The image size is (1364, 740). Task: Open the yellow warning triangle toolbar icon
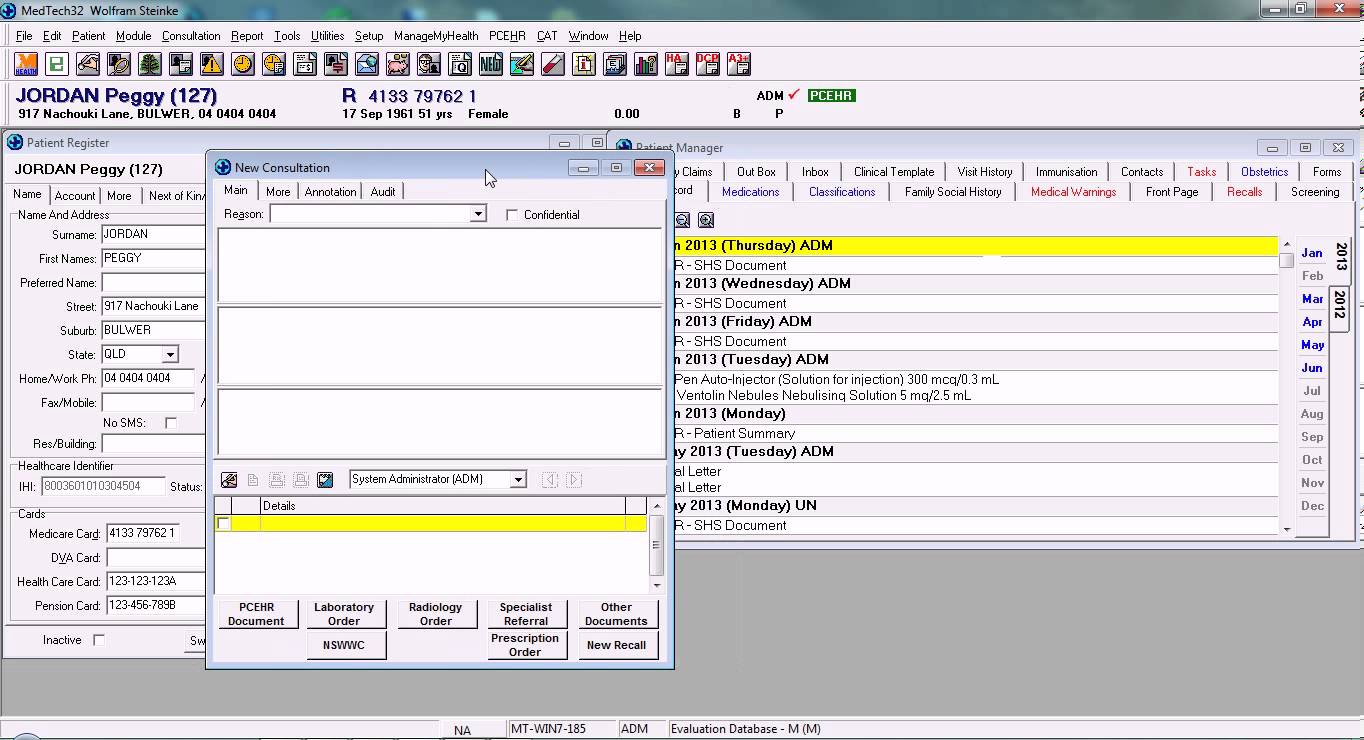pyautogui.click(x=211, y=65)
